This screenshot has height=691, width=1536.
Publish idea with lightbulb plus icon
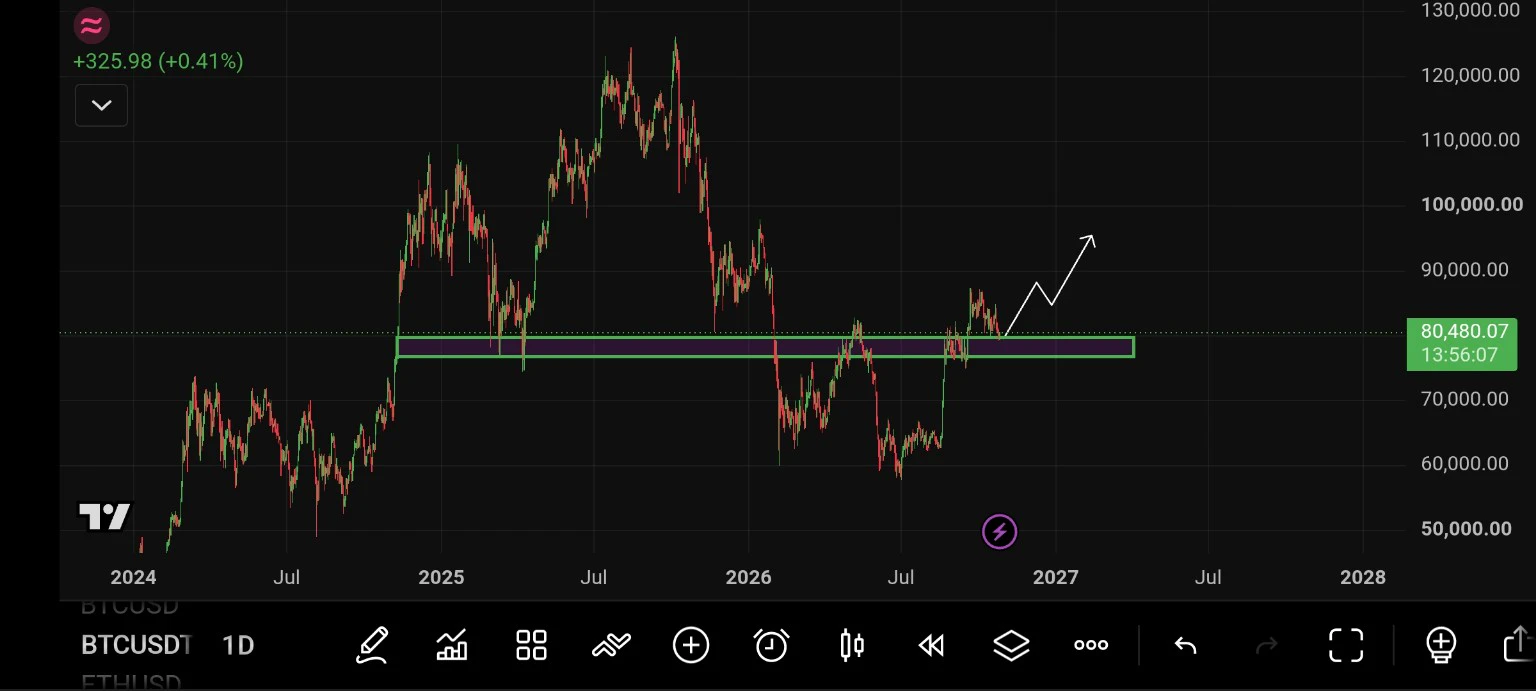click(x=1441, y=643)
